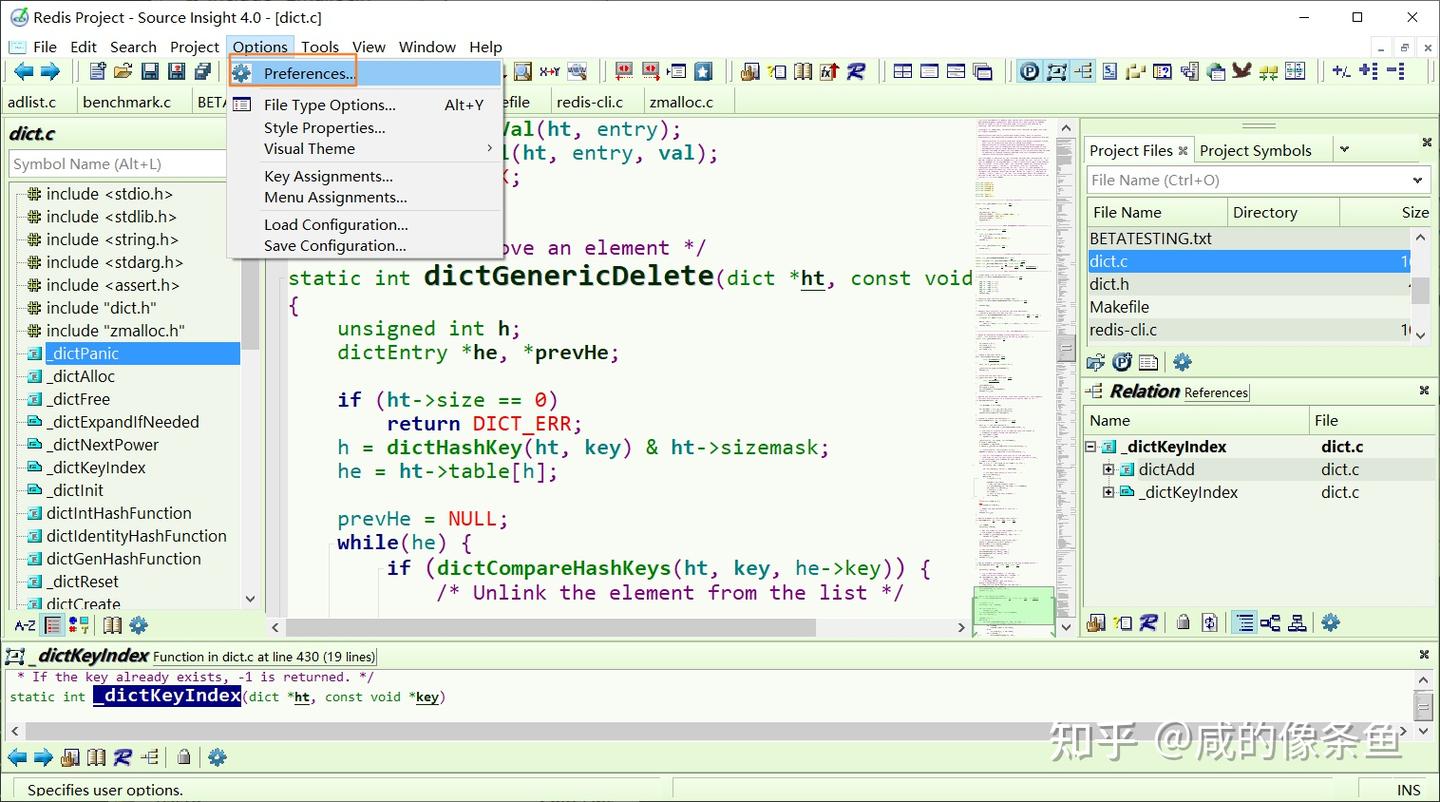Click the Save All stacked disks icon
1440x802 pixels.
pyautogui.click(x=203, y=71)
